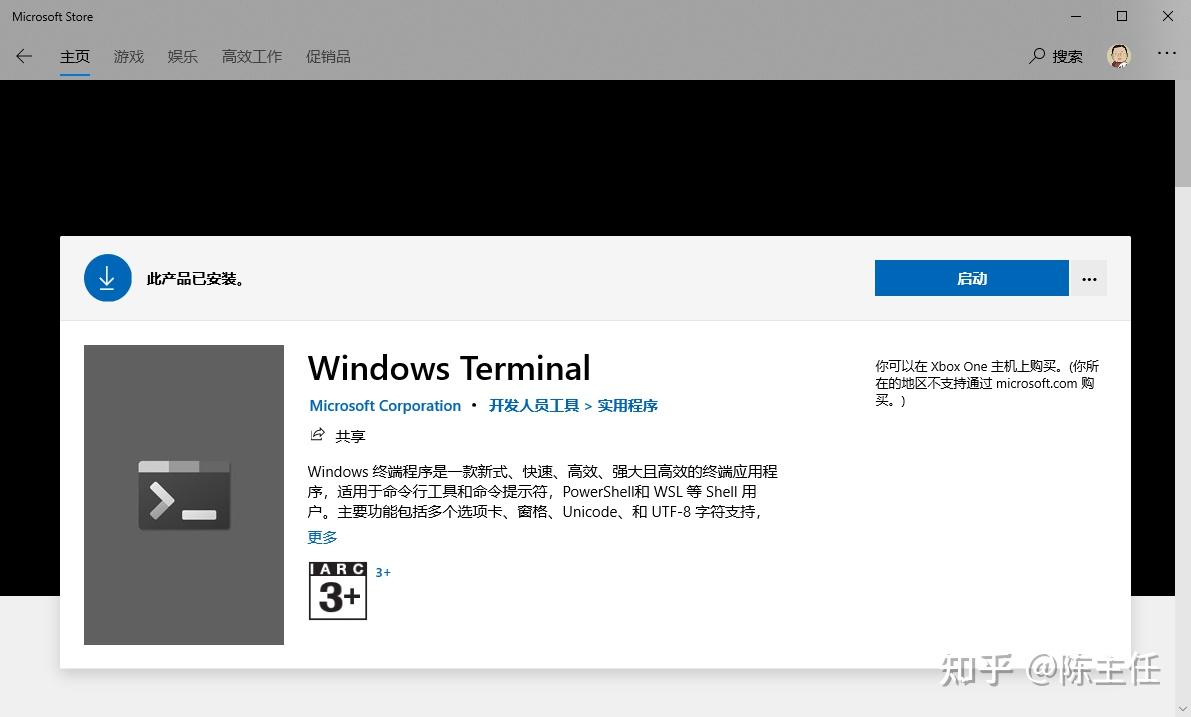Expand the description with 更多
The width and height of the screenshot is (1191, 717).
tap(321, 537)
